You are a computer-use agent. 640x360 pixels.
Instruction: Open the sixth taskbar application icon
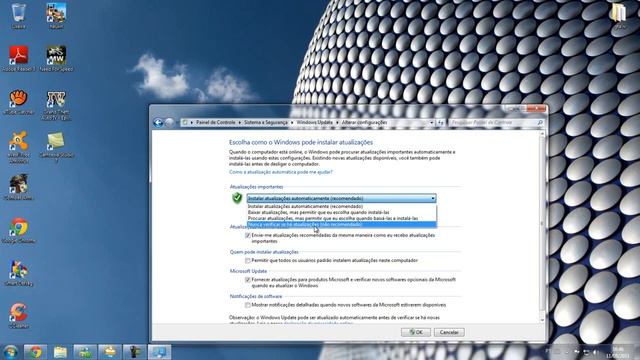pos(135,352)
